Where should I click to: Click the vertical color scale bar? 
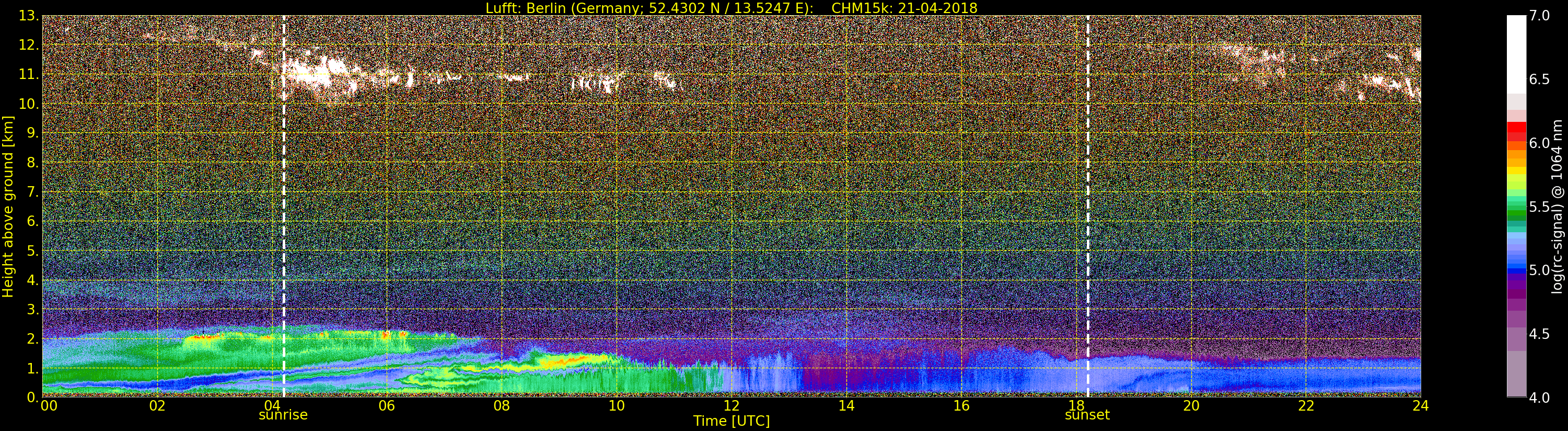1516,206
